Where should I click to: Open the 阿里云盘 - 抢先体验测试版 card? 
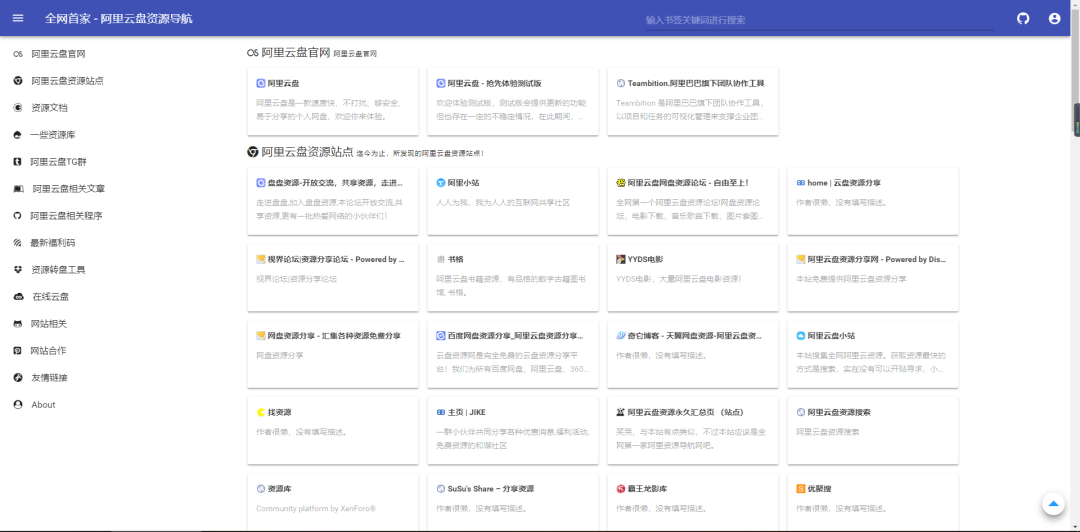pyautogui.click(x=513, y=102)
